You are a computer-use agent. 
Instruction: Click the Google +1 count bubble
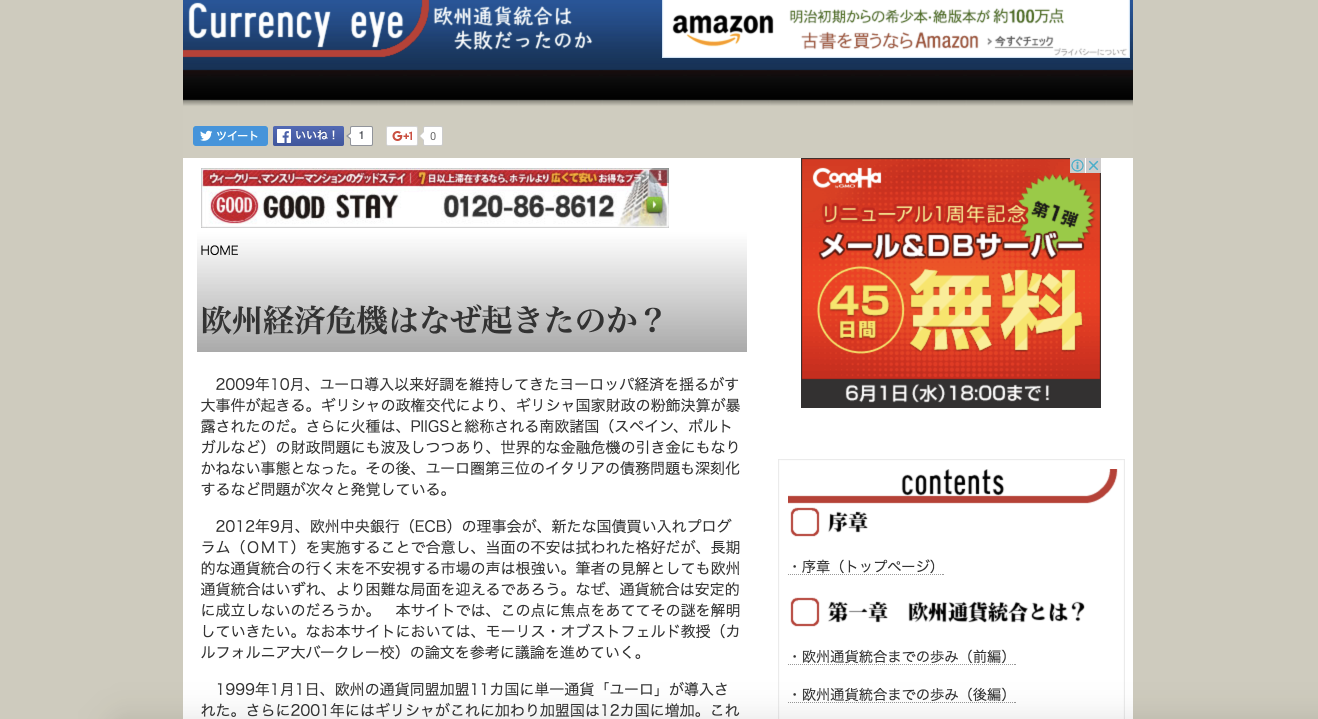432,136
